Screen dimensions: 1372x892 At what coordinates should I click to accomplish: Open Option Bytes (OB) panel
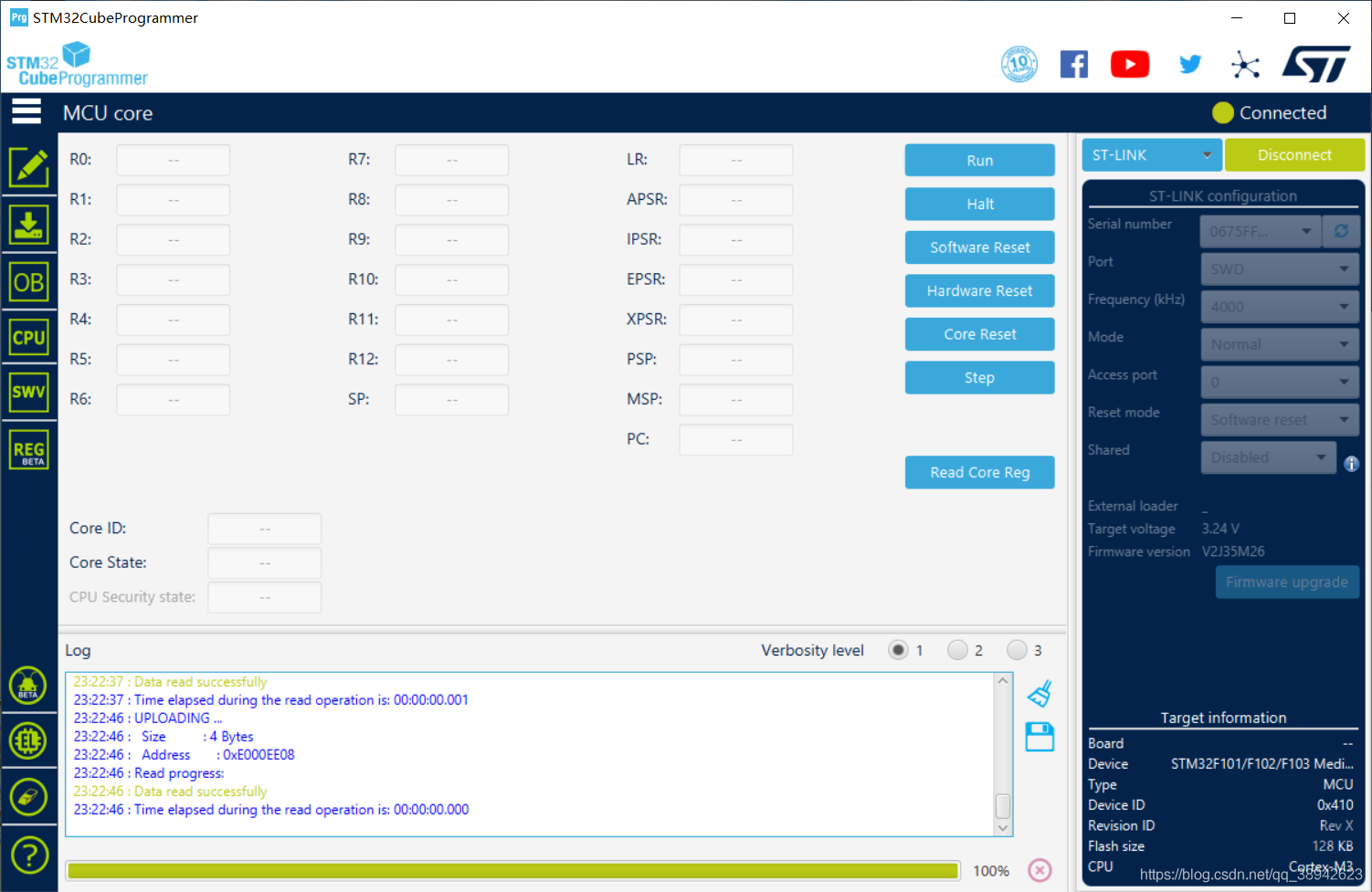28,282
